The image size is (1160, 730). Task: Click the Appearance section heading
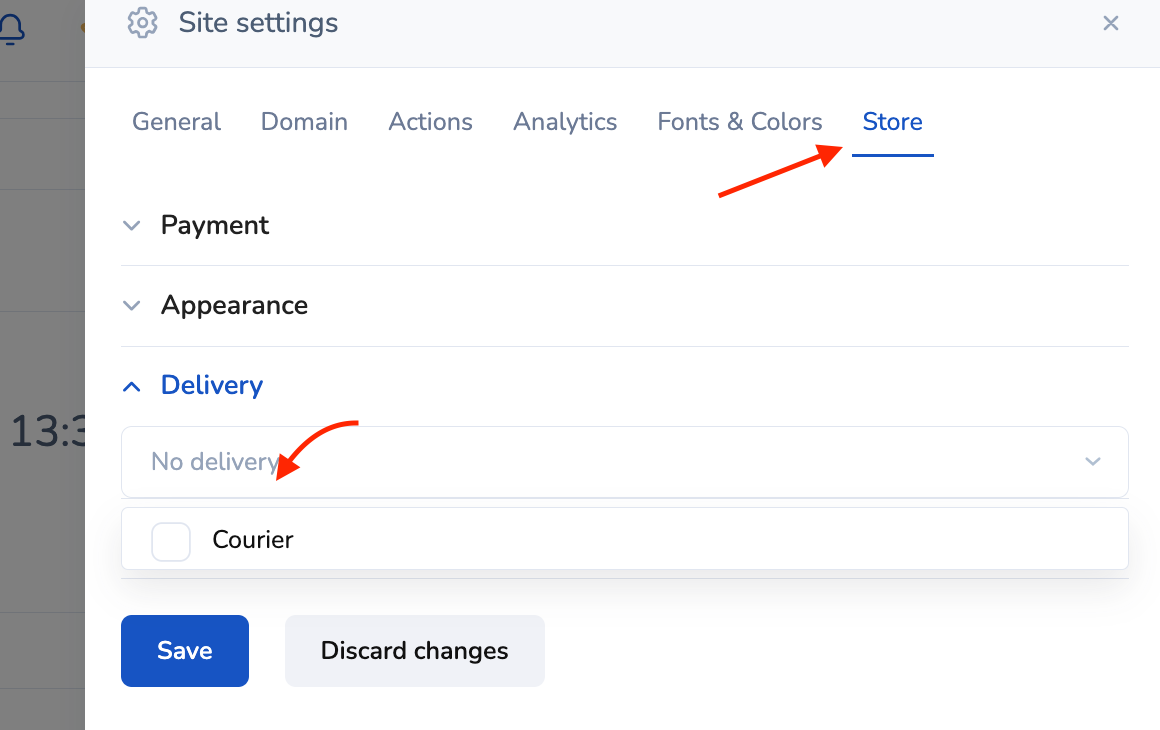click(234, 305)
